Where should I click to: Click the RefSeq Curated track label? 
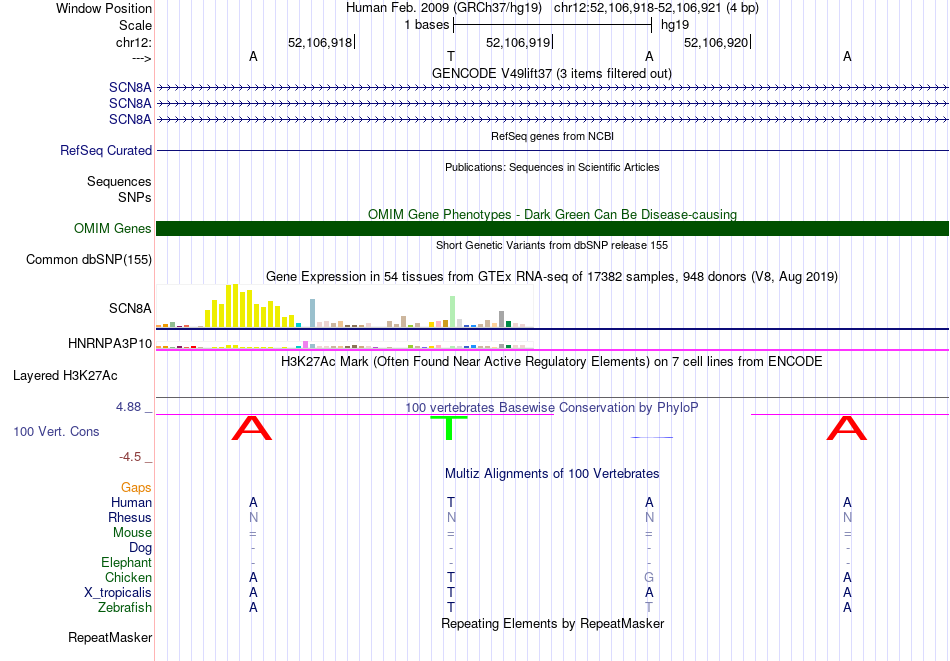(106, 150)
